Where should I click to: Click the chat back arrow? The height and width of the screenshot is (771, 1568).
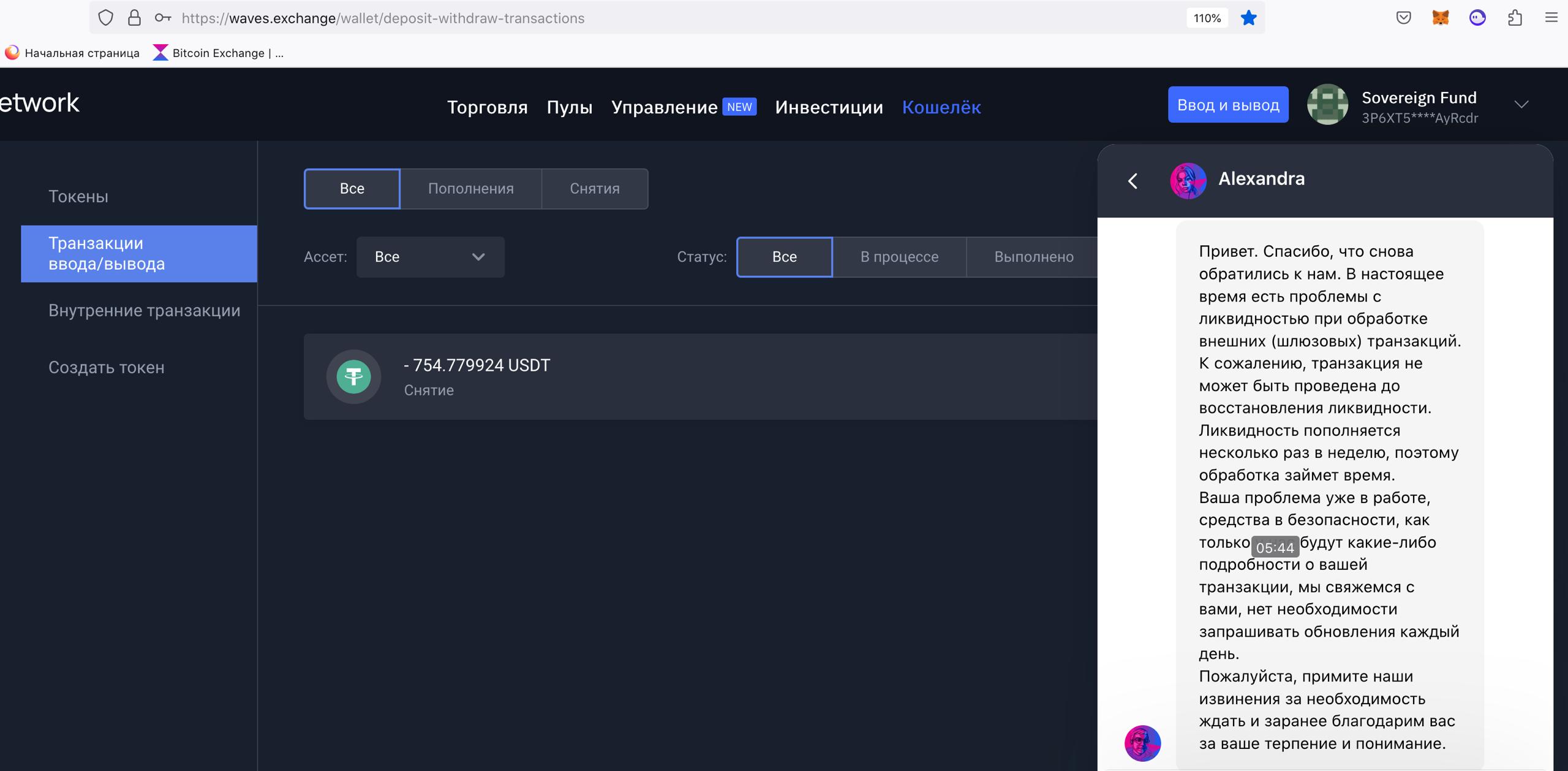(x=1133, y=181)
